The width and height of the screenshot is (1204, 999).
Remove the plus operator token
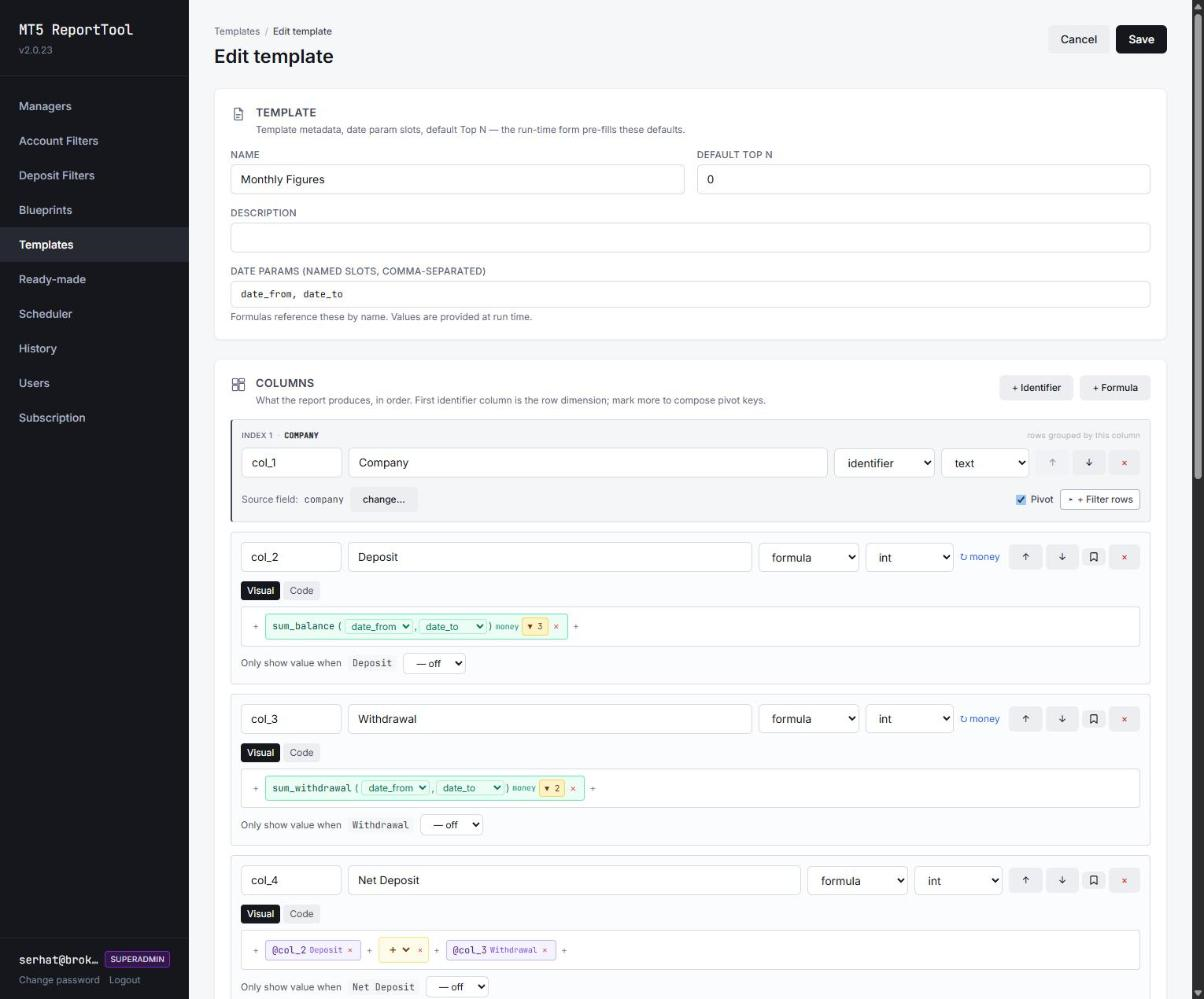tap(420, 951)
